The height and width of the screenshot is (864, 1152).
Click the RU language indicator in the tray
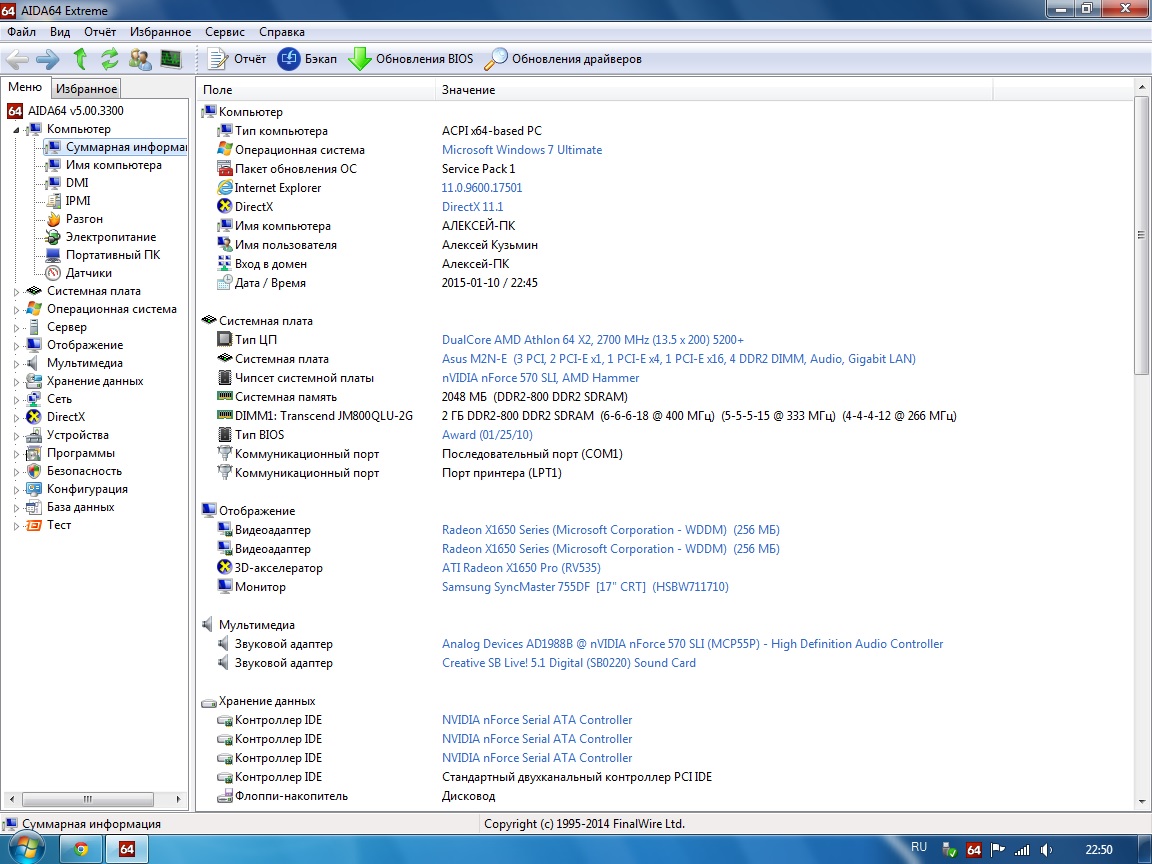[x=918, y=847]
